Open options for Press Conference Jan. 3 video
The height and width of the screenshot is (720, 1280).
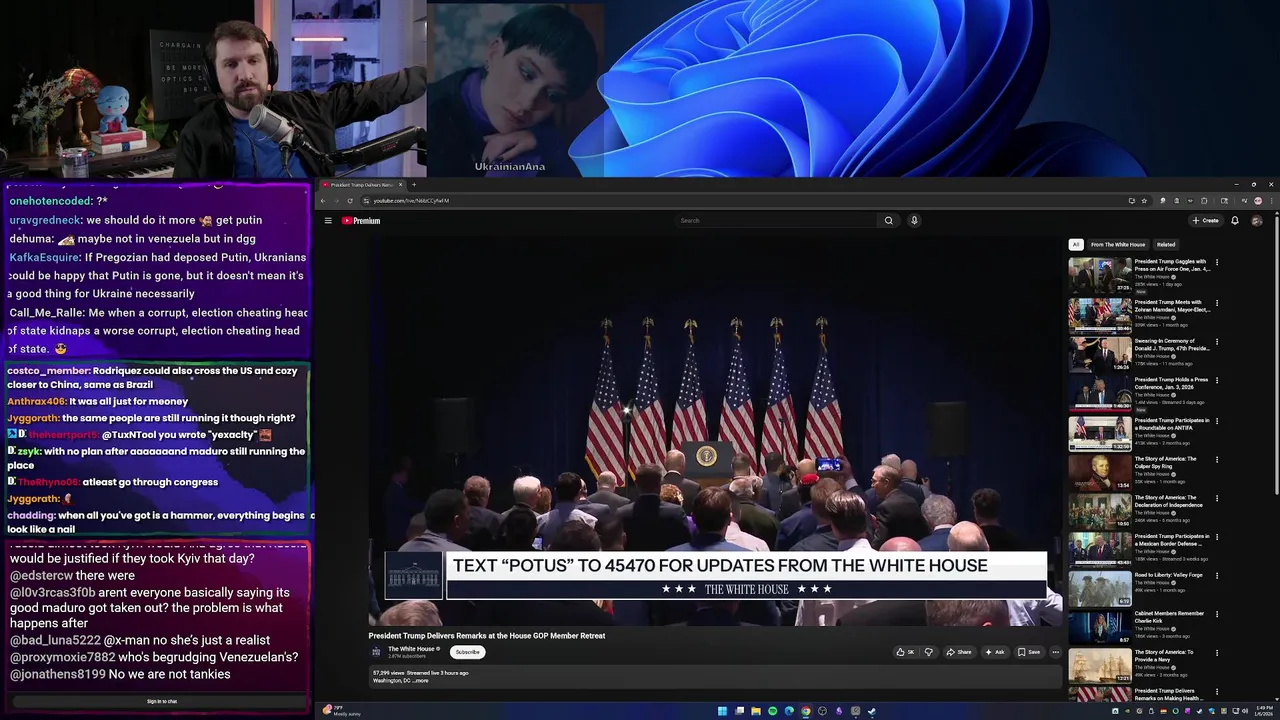[x=1217, y=381]
